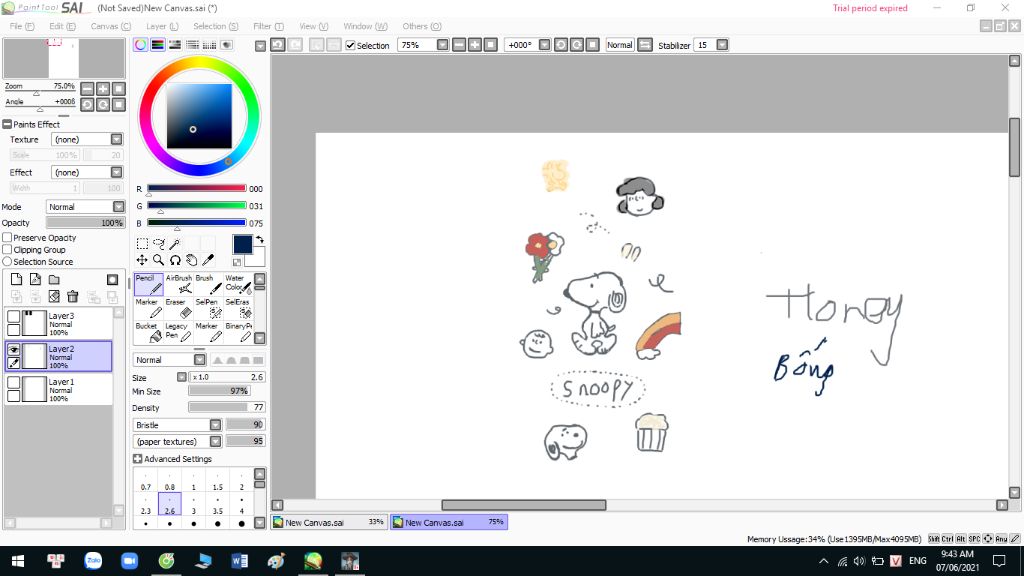Click the canvas horizontal scrollbar
Image resolution: width=1024 pixels, height=576 pixels.
click(x=524, y=505)
